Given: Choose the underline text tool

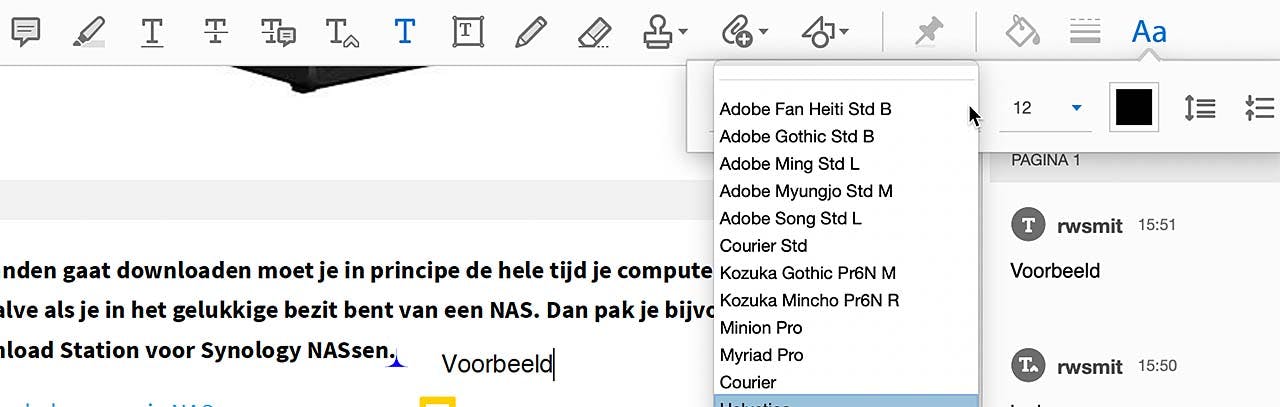Looking at the screenshot, I should click(x=152, y=32).
